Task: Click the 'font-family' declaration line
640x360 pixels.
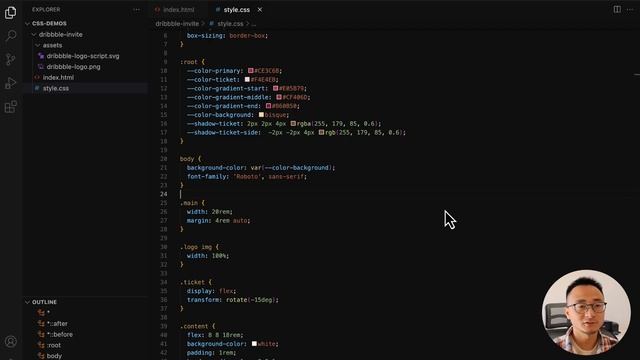Action: coord(247,176)
